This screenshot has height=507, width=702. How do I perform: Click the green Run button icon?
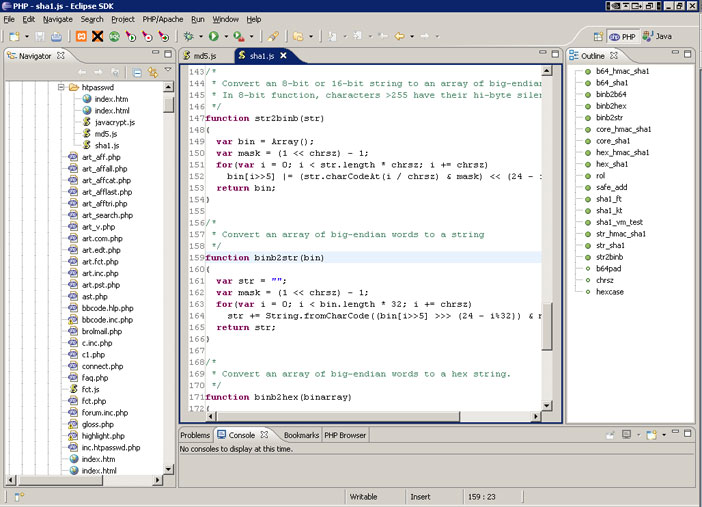click(214, 36)
